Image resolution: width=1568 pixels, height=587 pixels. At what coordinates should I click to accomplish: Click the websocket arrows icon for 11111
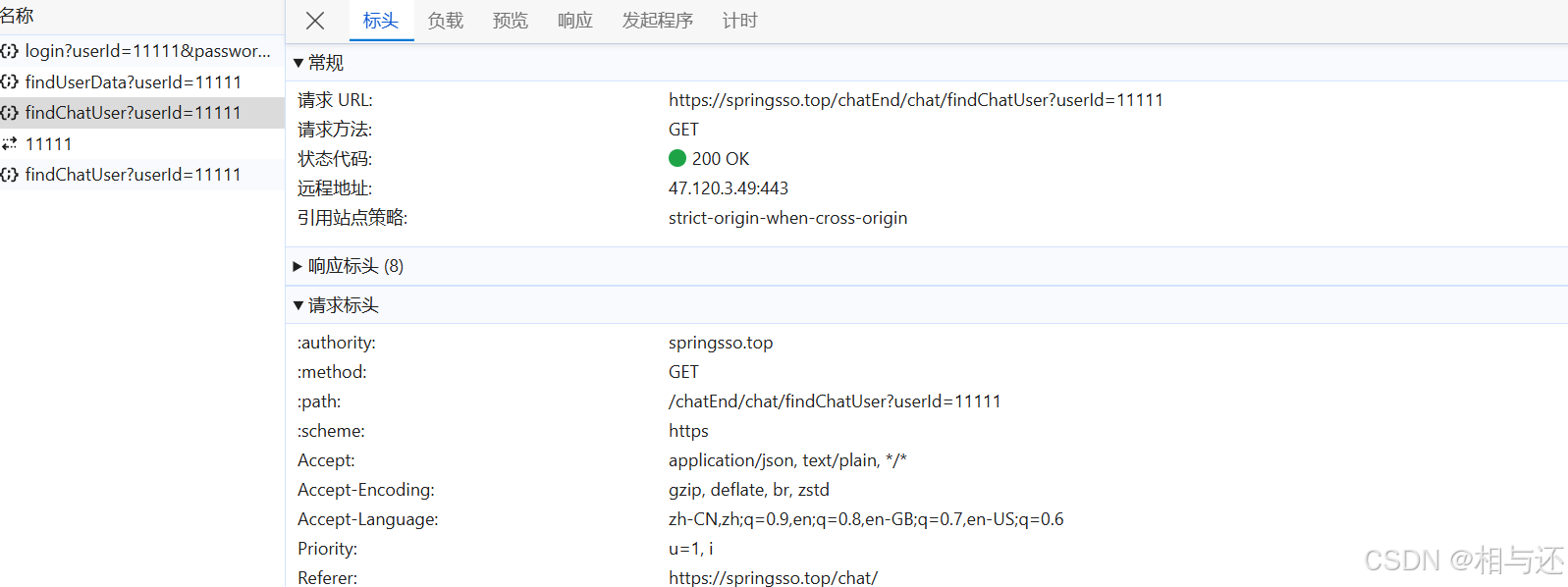[10, 144]
